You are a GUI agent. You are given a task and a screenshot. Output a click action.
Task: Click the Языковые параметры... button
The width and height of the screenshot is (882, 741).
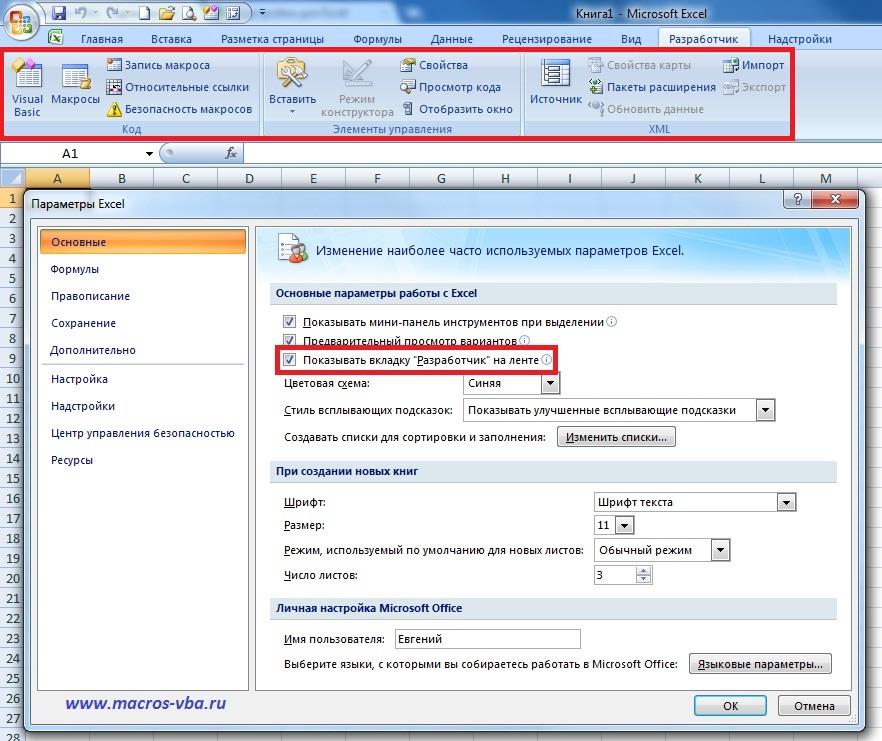coord(760,664)
